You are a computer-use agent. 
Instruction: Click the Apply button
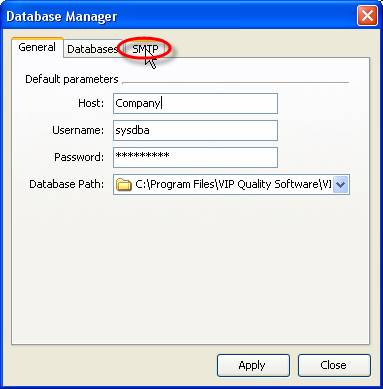253,365
